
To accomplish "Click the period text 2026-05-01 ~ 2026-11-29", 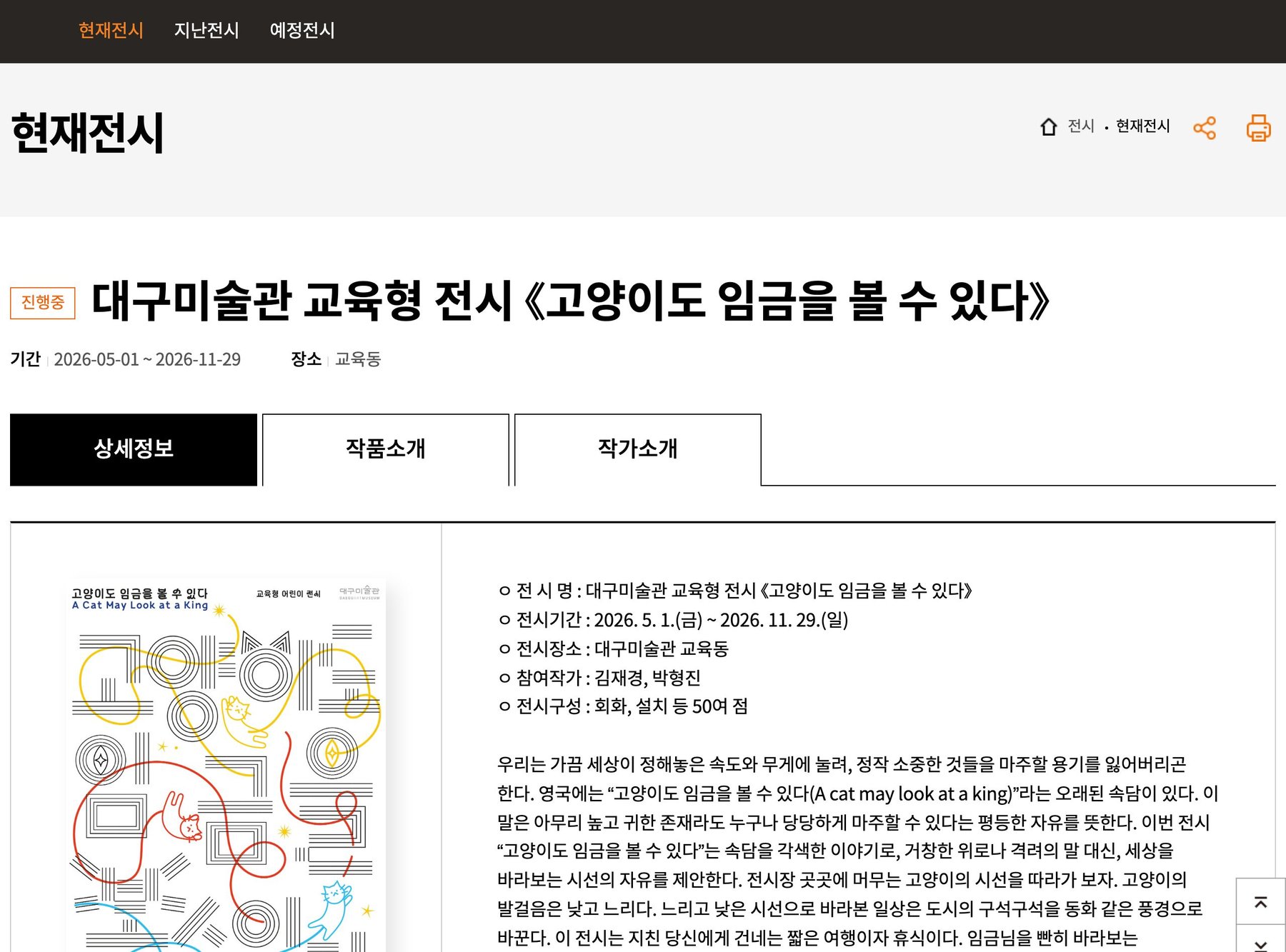I will pyautogui.click(x=147, y=359).
